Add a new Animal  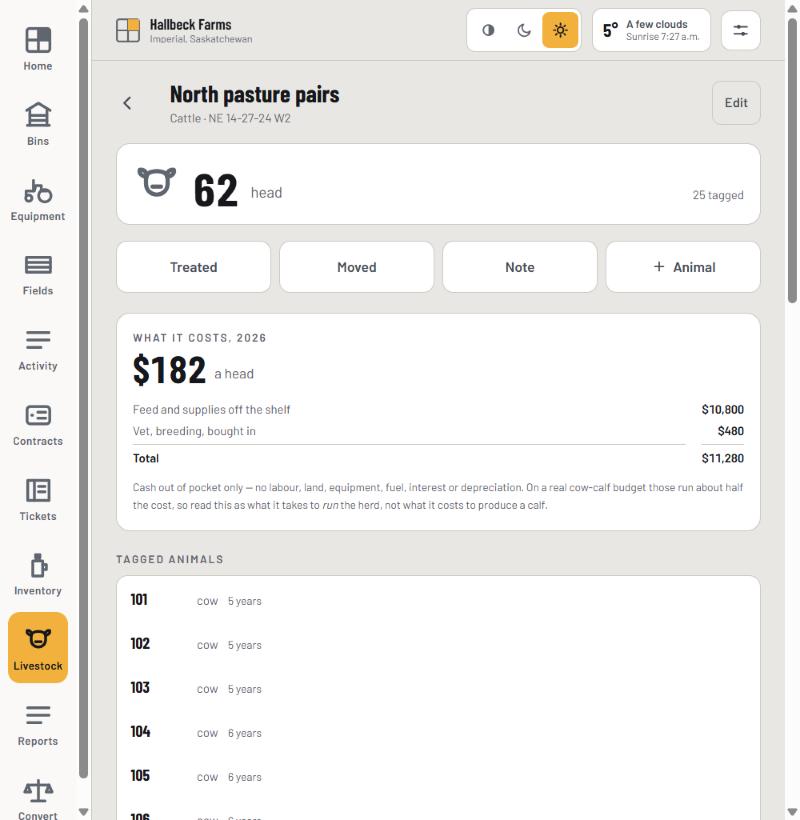(683, 267)
